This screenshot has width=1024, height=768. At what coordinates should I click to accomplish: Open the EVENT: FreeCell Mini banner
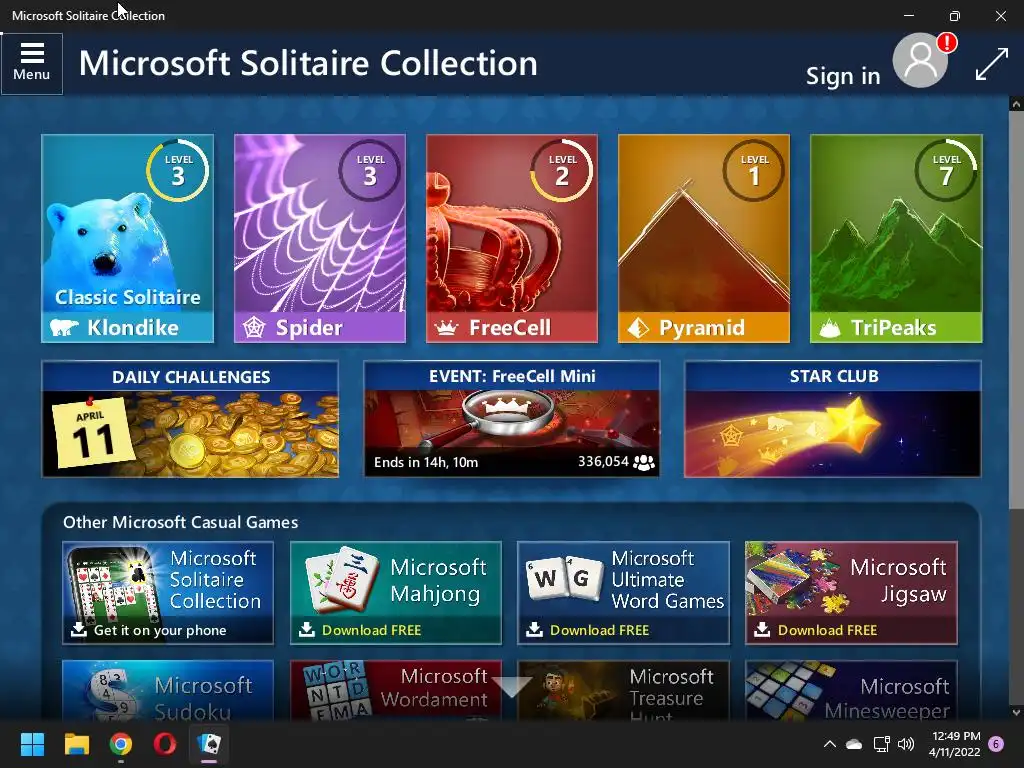tap(511, 419)
